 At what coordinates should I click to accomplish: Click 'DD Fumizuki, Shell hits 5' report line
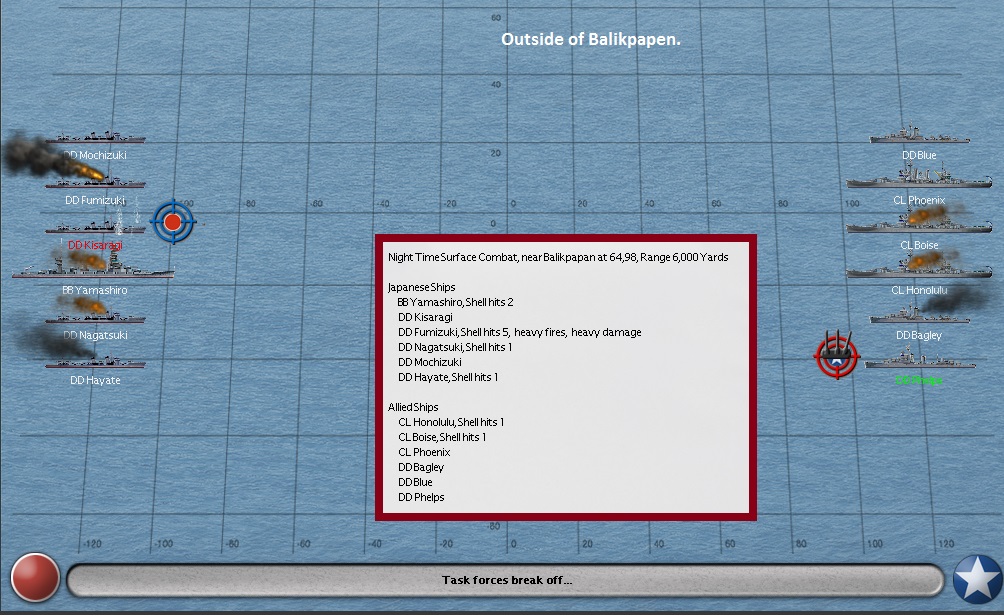(x=519, y=332)
